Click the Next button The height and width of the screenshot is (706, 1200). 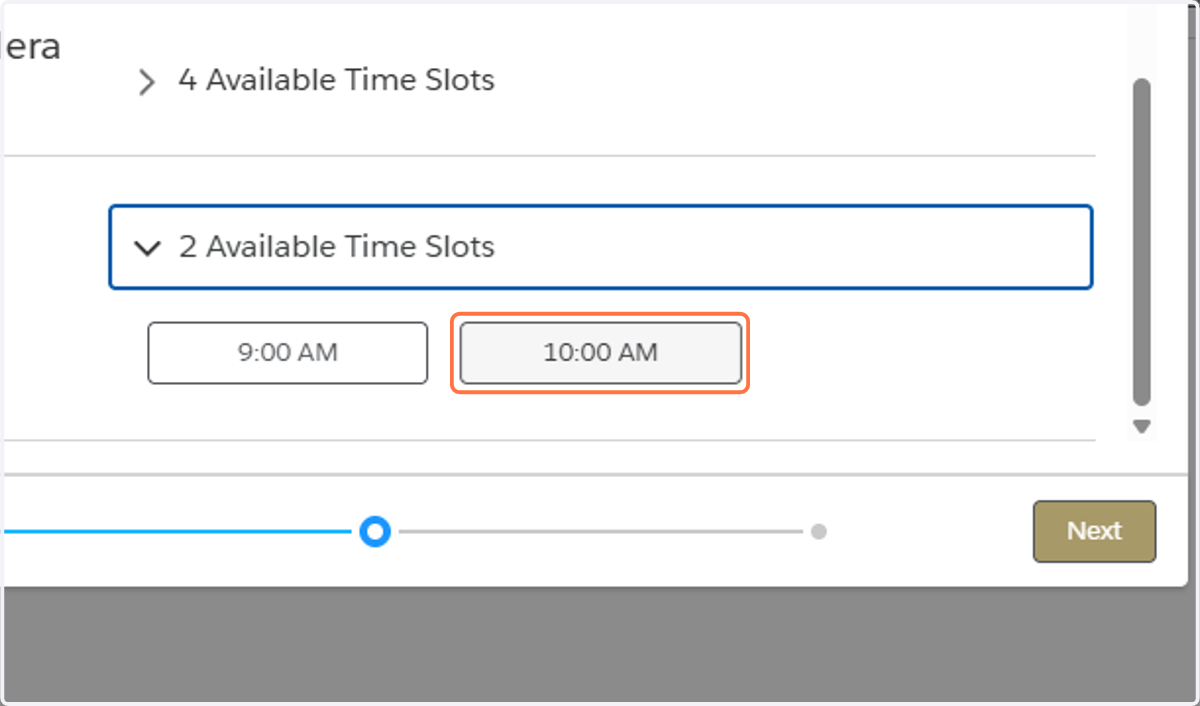click(1094, 531)
